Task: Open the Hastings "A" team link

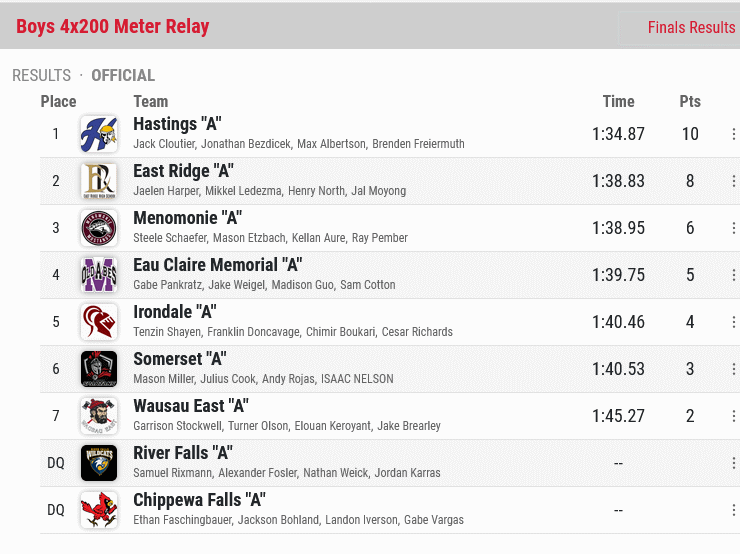Action: [x=177, y=124]
